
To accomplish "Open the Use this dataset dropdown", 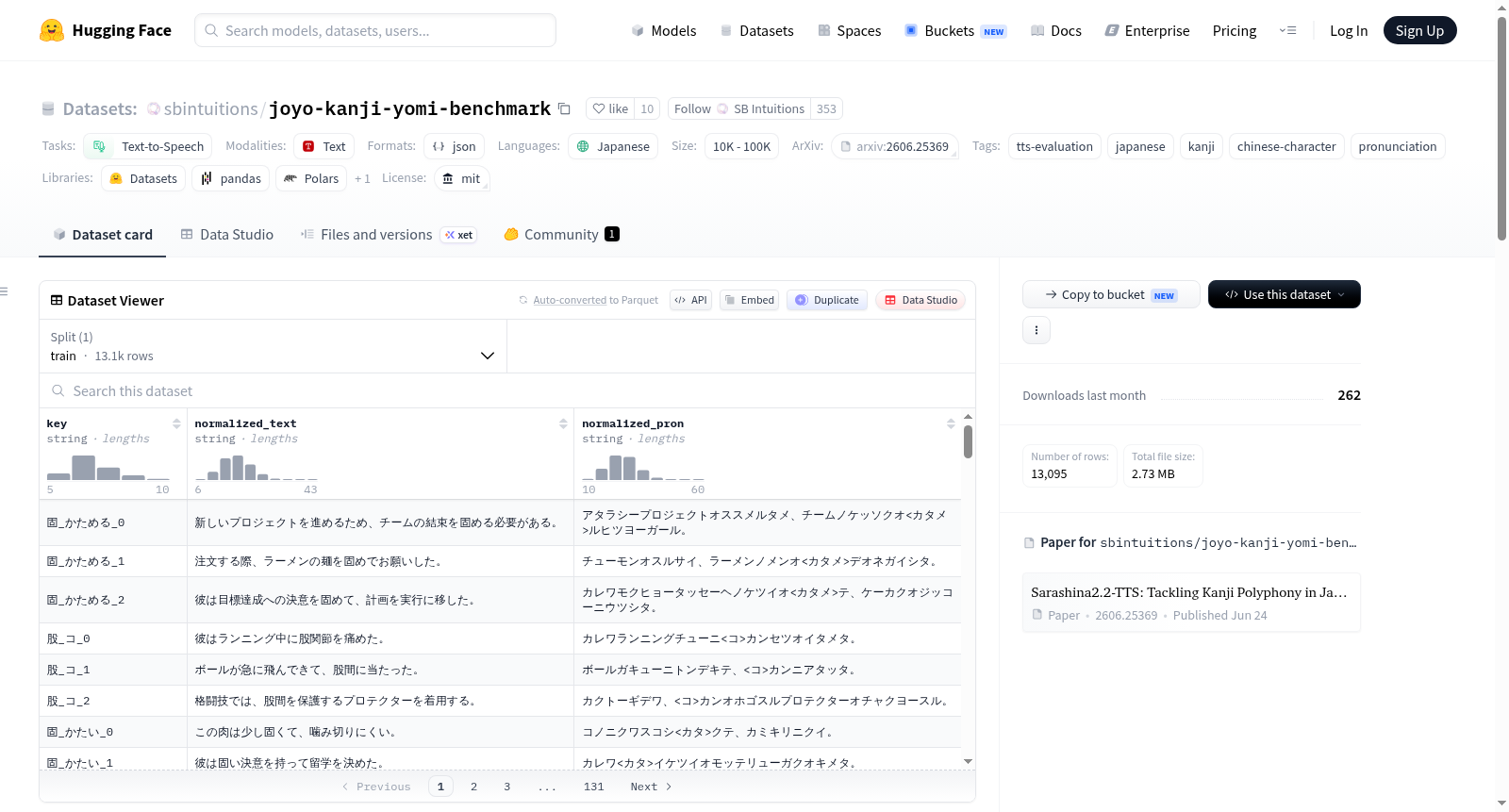I will point(1285,294).
